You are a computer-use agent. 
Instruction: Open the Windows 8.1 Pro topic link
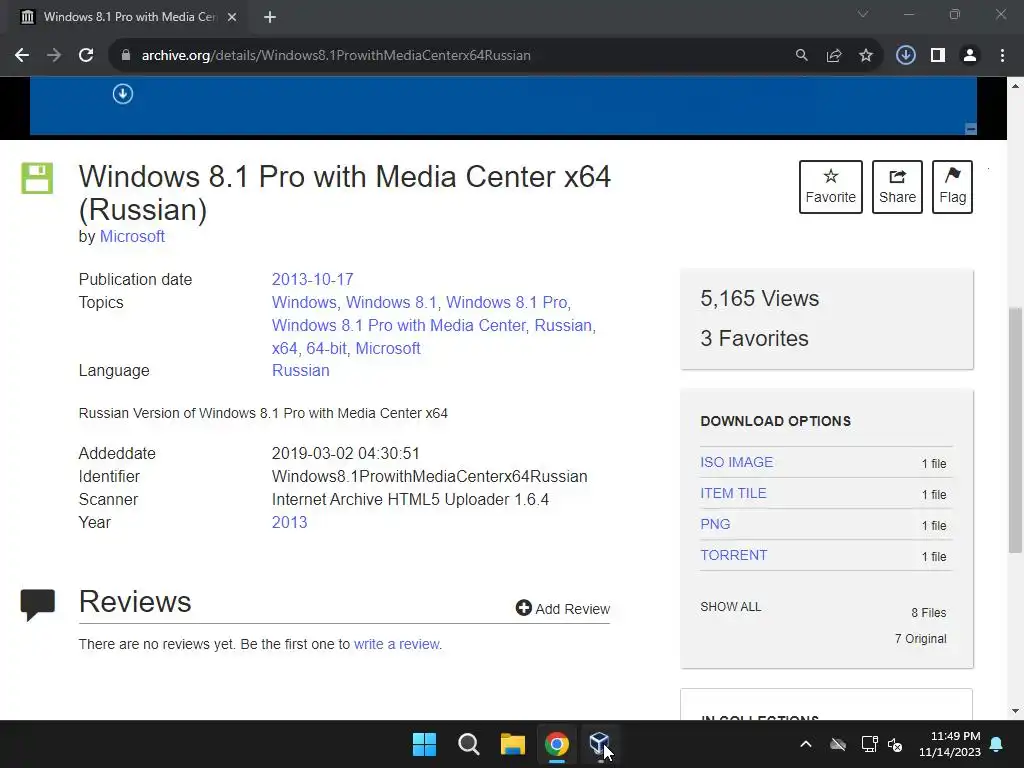click(x=506, y=302)
